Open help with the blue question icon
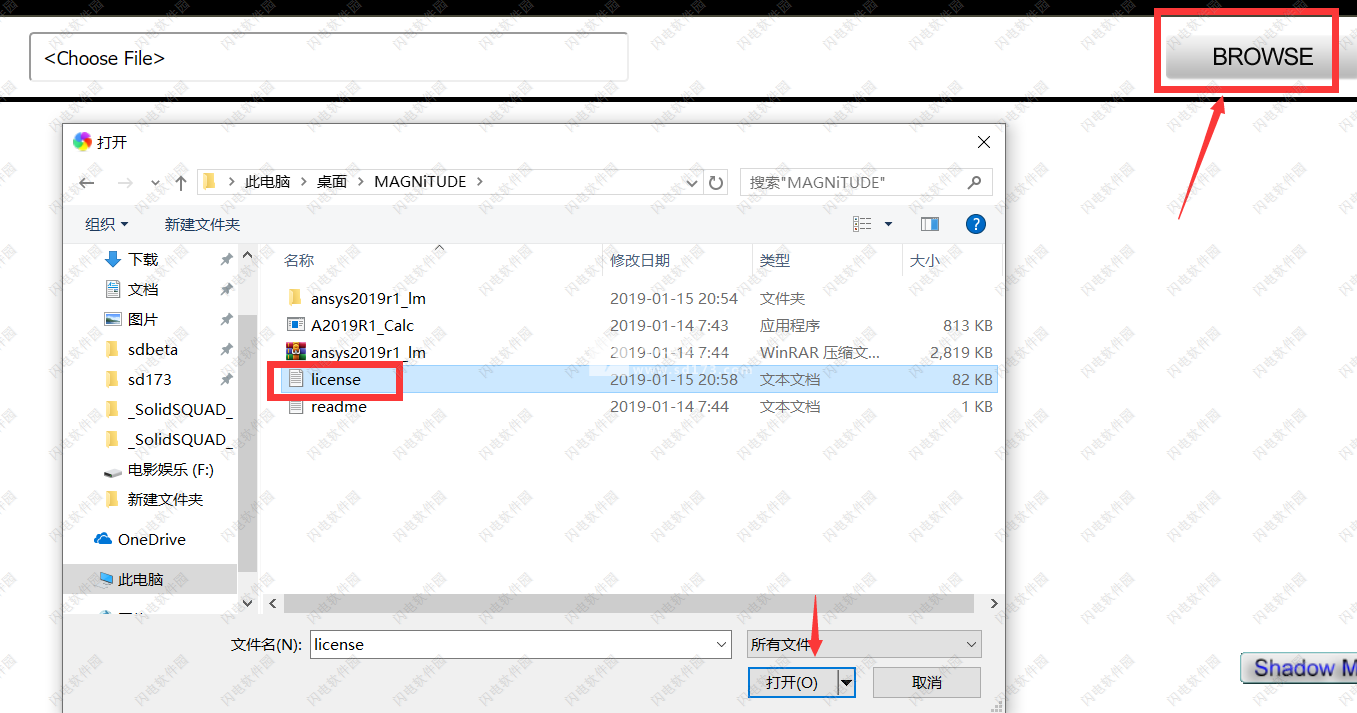The width and height of the screenshot is (1357, 713). click(x=976, y=224)
